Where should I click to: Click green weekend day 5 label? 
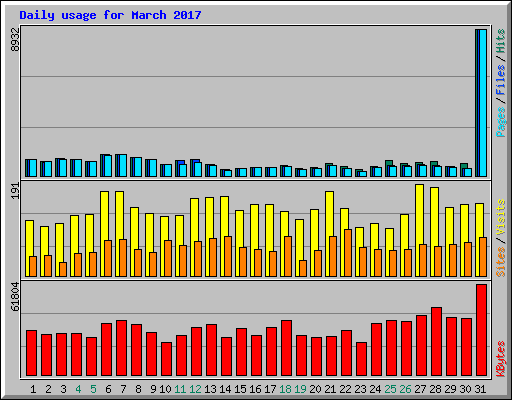(x=93, y=389)
